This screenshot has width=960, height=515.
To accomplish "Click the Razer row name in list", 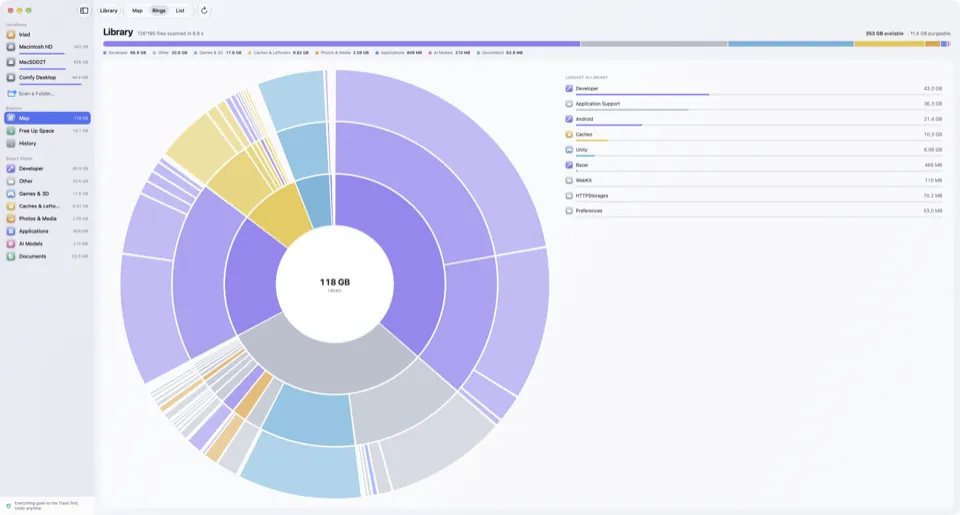I will 582,165.
